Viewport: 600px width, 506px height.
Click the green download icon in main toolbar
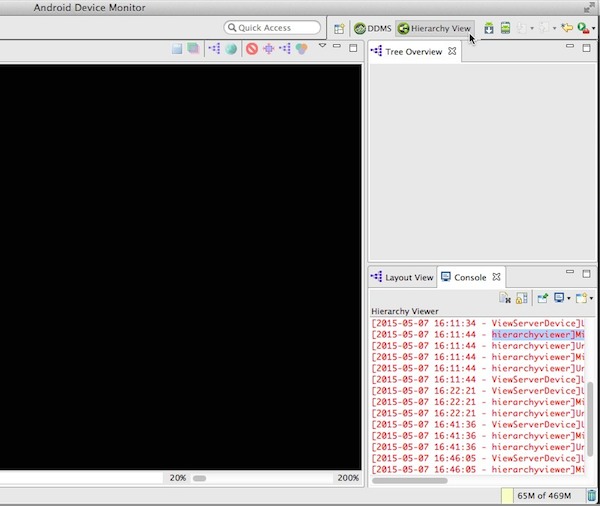tap(489, 28)
